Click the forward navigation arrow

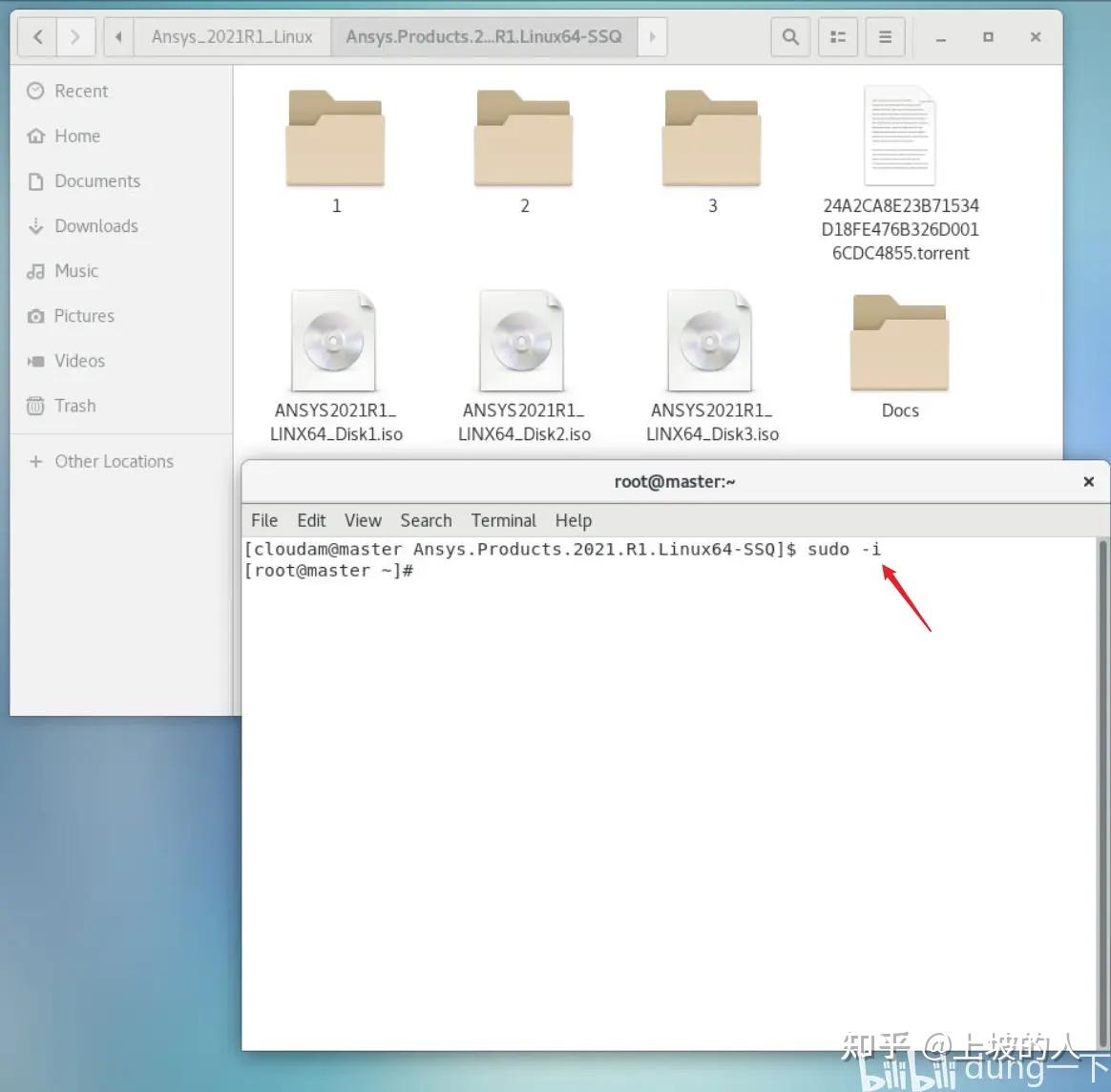pos(75,36)
